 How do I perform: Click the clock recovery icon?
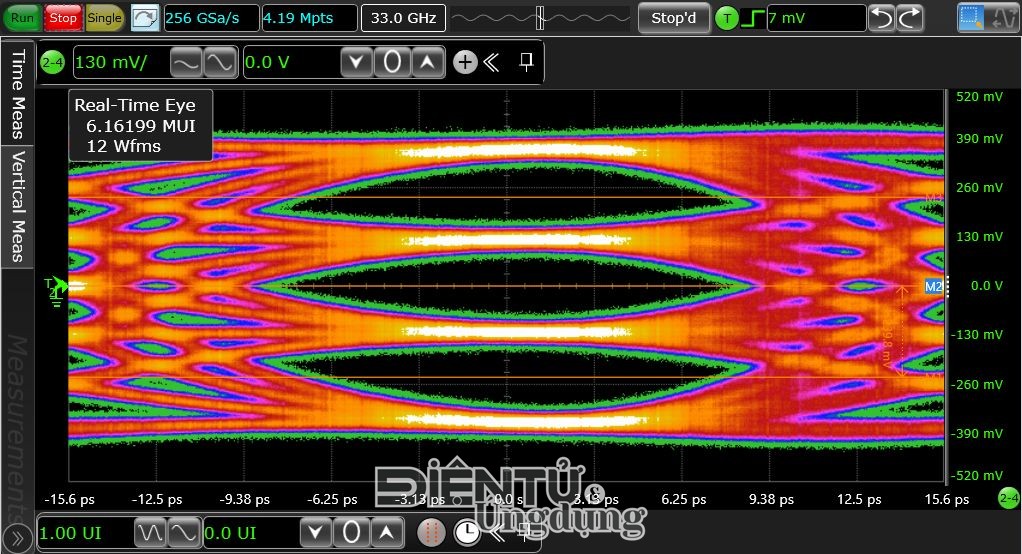(467, 533)
